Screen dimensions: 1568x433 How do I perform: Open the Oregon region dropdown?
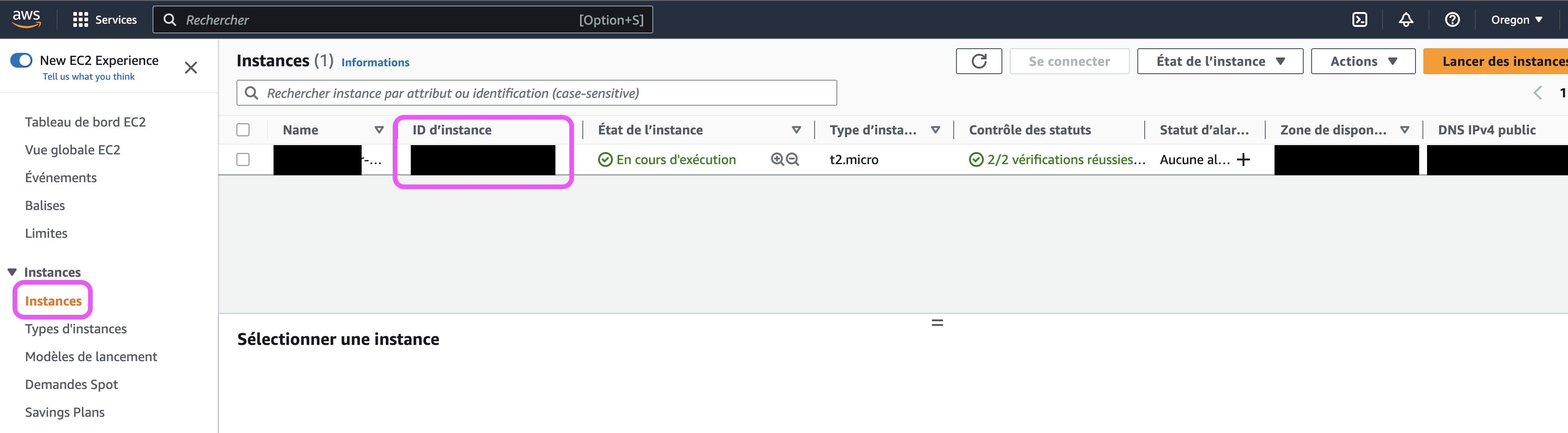(x=1517, y=19)
